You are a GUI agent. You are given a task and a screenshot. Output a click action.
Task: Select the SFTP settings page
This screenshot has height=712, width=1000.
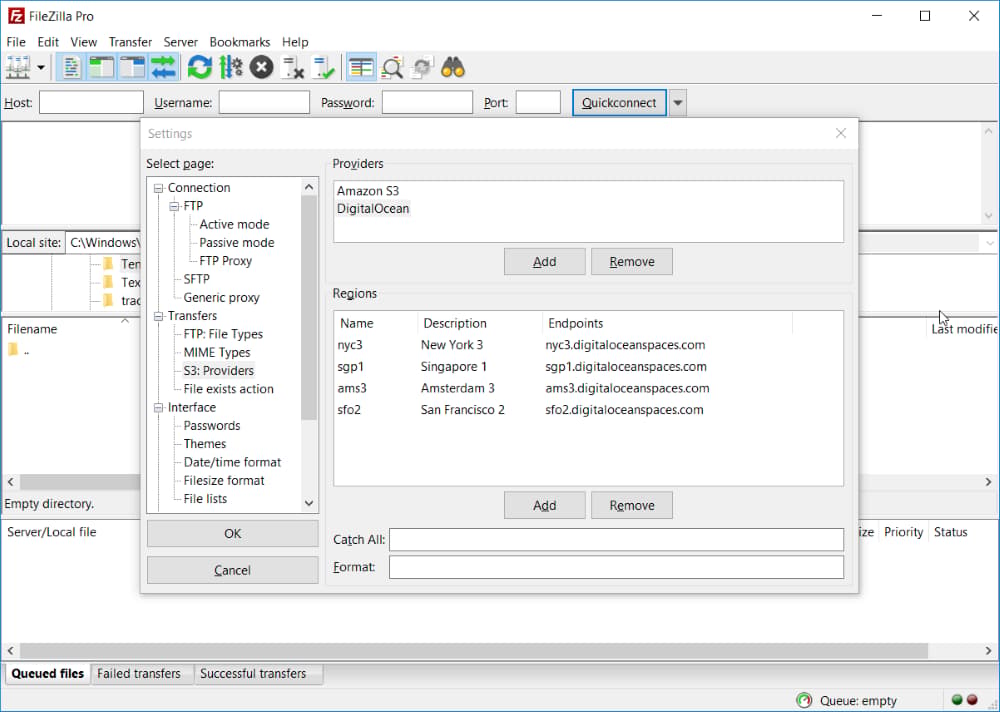pos(196,279)
